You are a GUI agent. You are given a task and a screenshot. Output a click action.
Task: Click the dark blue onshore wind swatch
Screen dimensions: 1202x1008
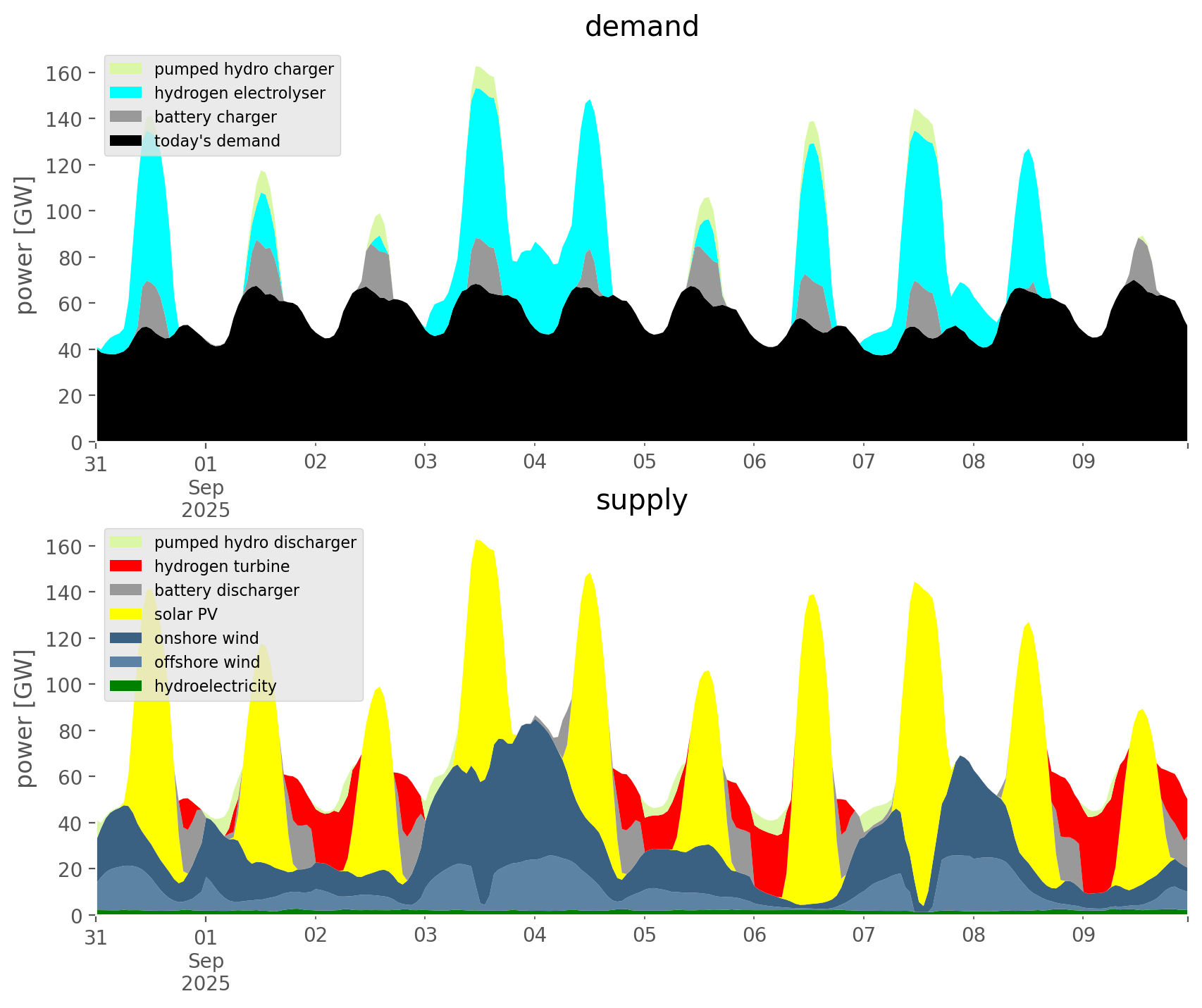click(126, 638)
